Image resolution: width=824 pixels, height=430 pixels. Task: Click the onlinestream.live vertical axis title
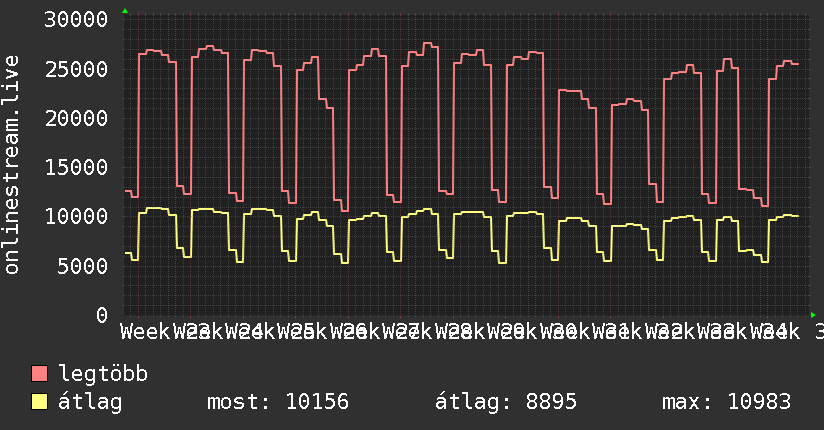click(11, 165)
